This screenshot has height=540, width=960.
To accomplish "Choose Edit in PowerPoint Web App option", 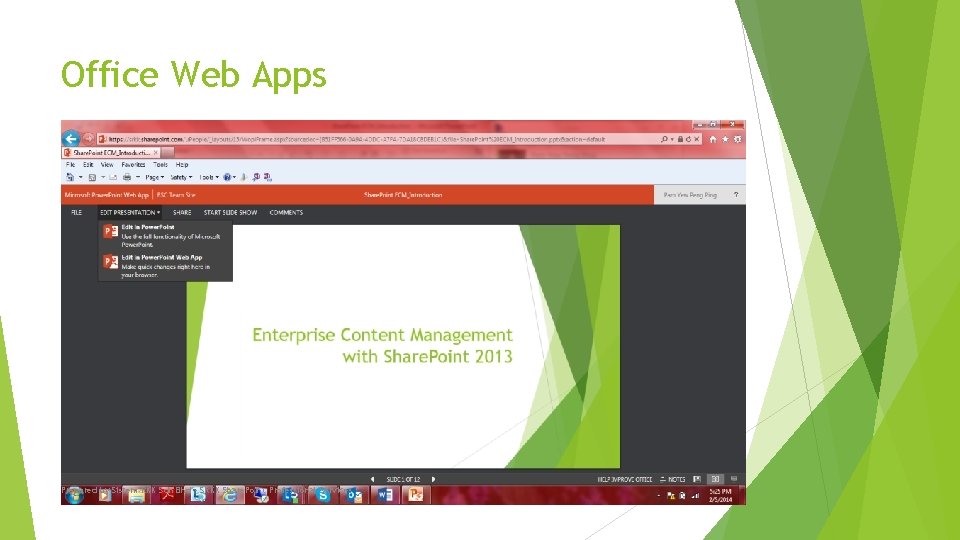I will coord(165,266).
